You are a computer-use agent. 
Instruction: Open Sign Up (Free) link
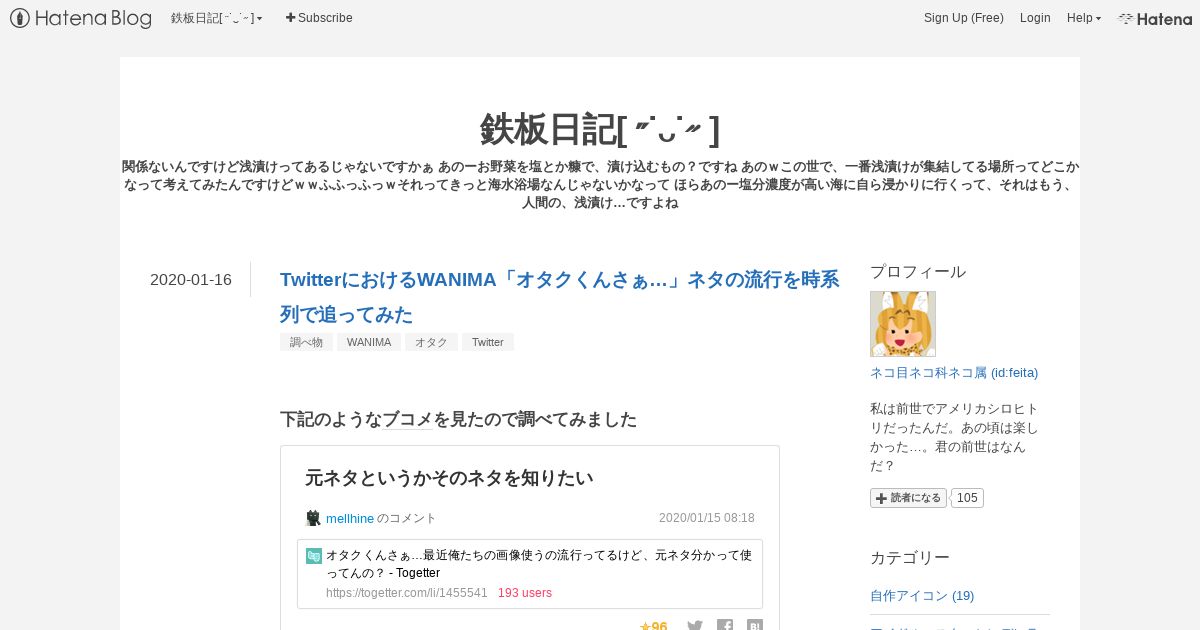point(963,18)
